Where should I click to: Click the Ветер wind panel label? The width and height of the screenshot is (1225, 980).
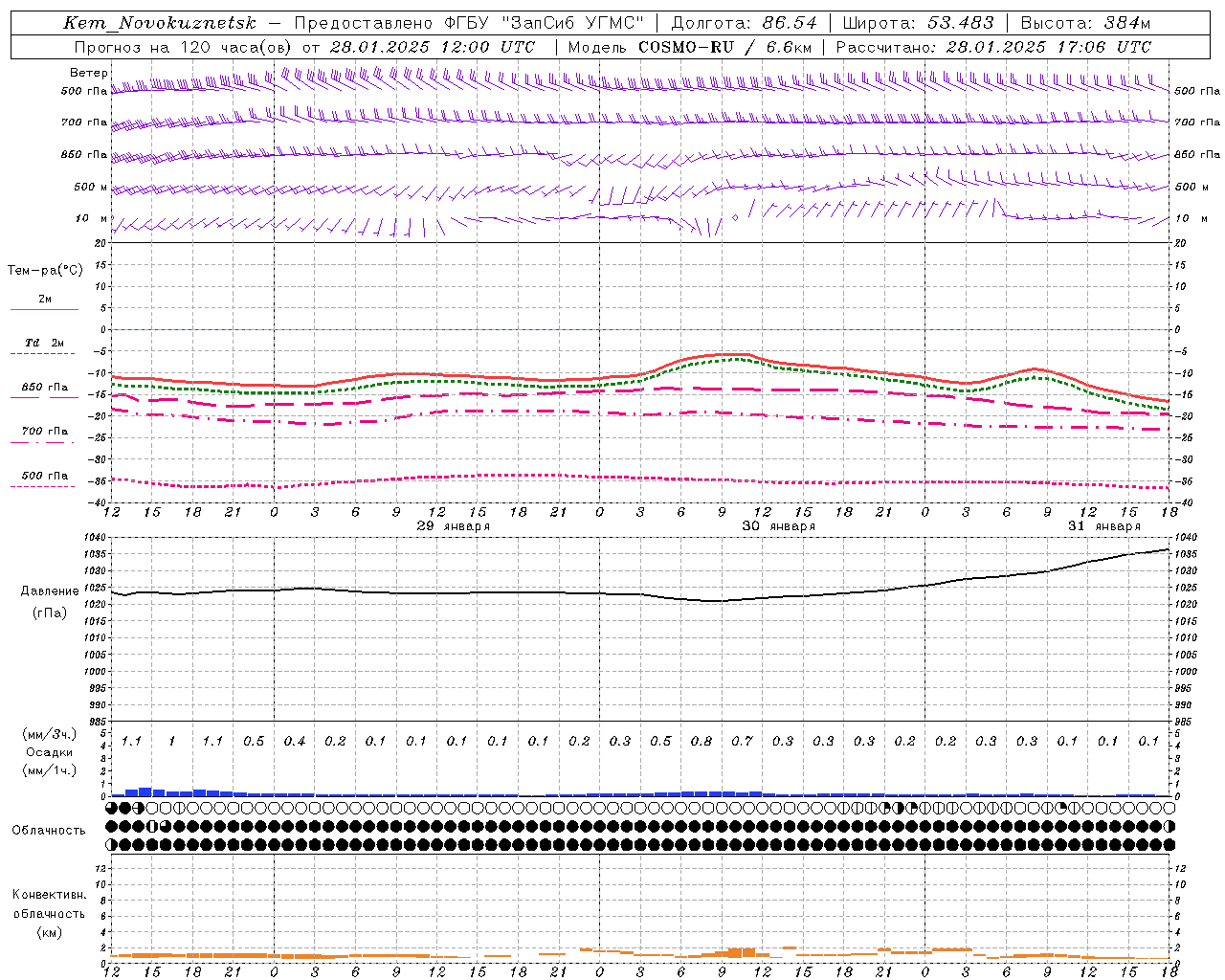coord(89,73)
